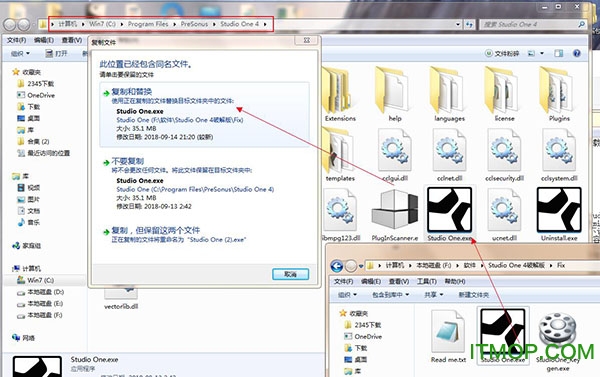Select 桌面 in main window sidebar
This screenshot has width=600, height=377.
29,118
